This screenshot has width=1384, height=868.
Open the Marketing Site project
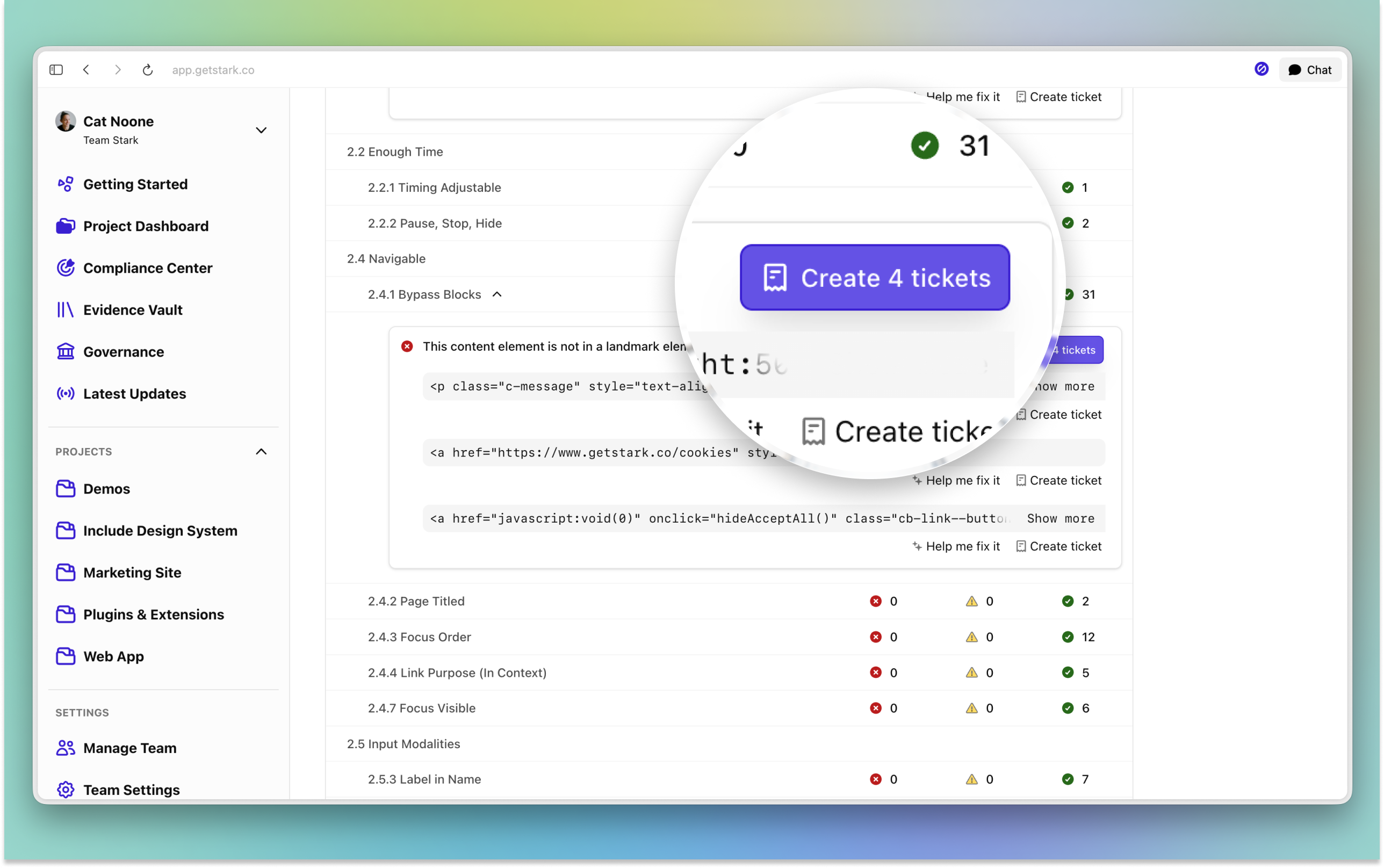[132, 573]
